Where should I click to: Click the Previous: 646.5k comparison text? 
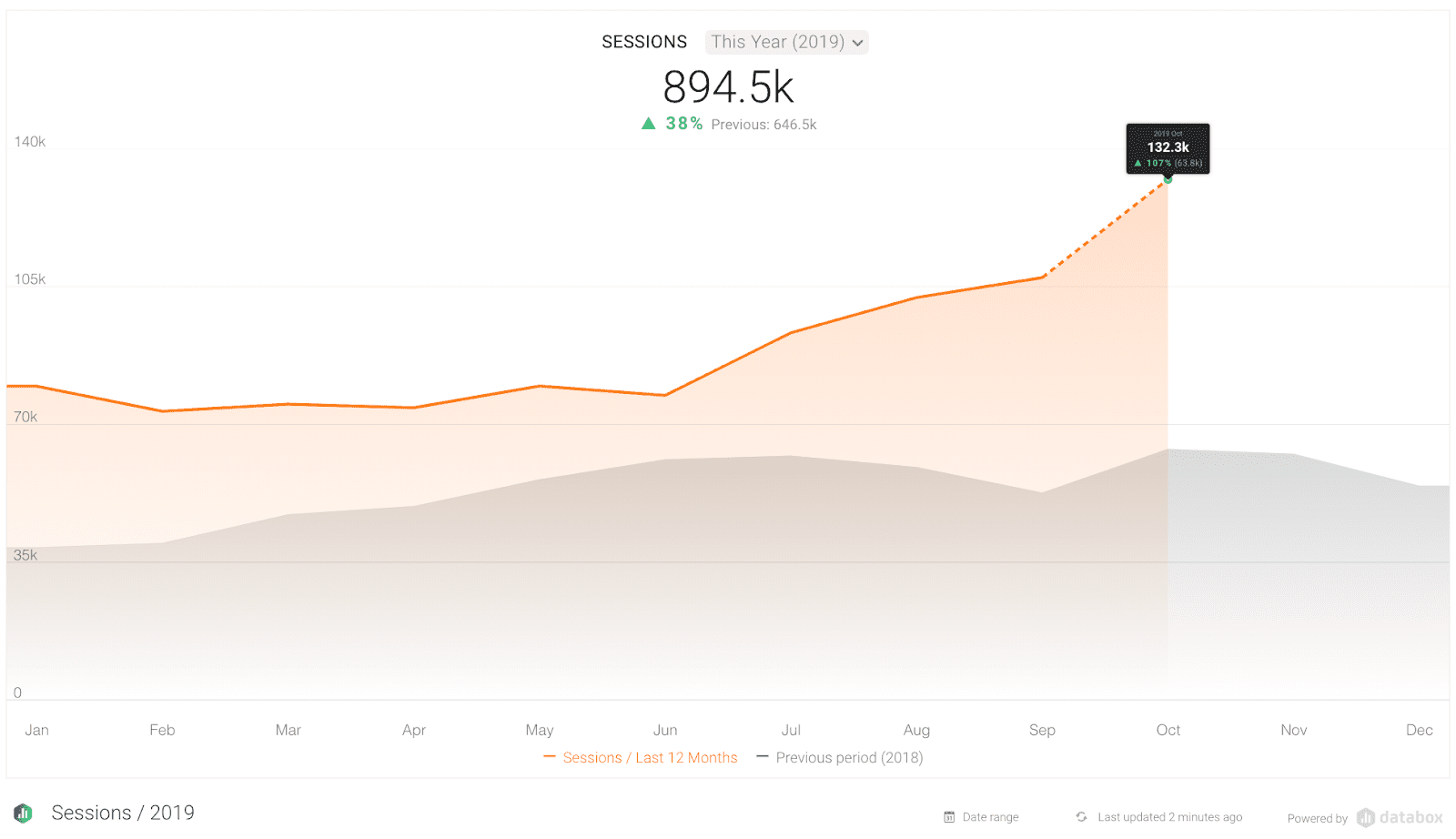[x=763, y=125]
